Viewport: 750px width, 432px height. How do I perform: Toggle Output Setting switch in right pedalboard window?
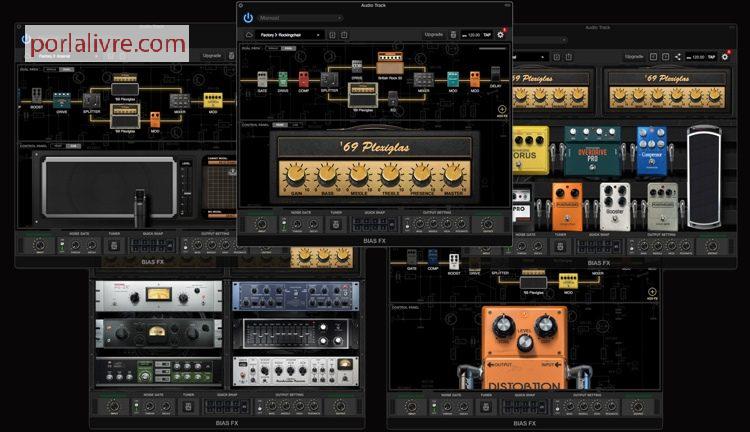[631, 246]
